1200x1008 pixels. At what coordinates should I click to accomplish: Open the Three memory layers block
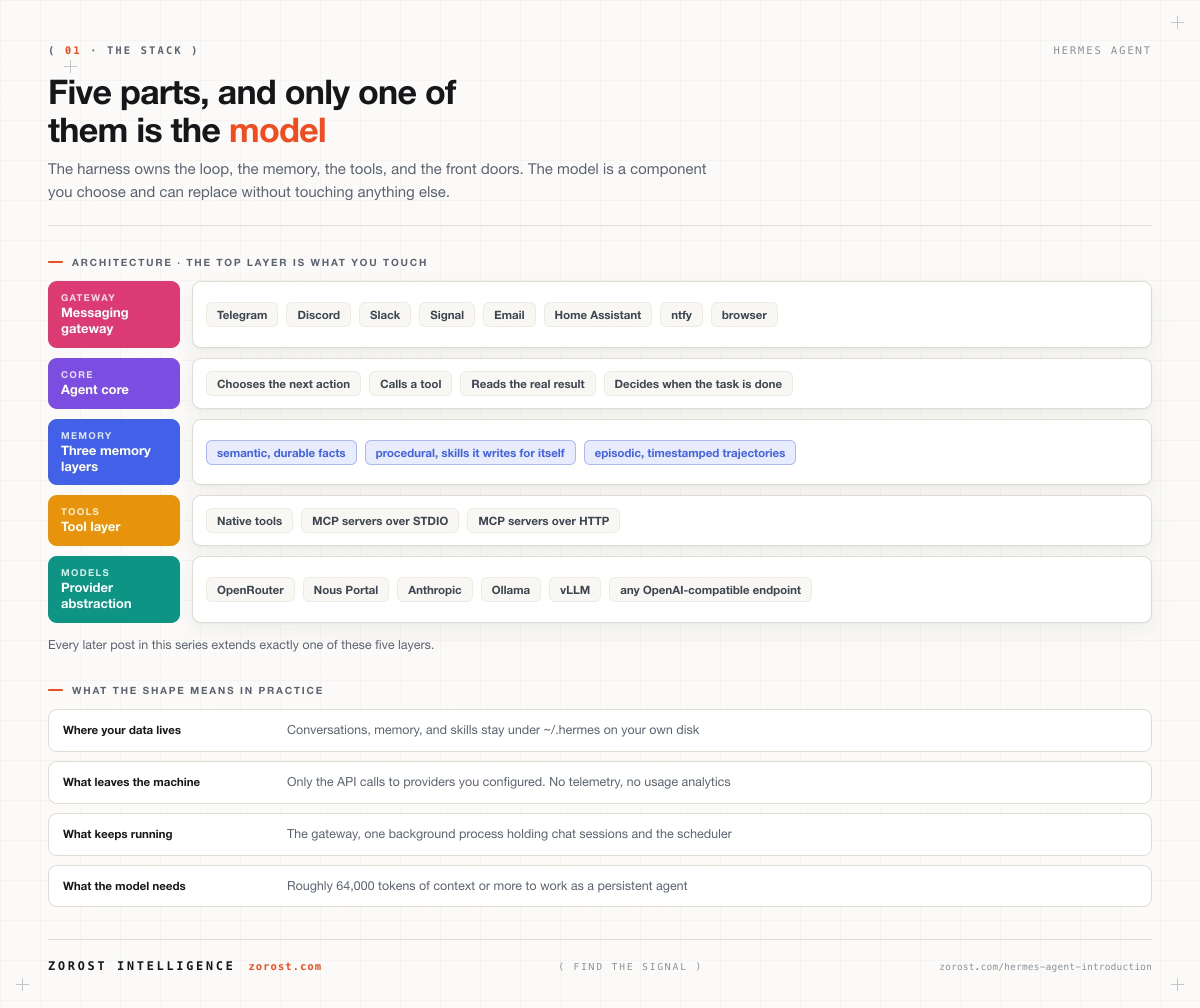(x=113, y=452)
